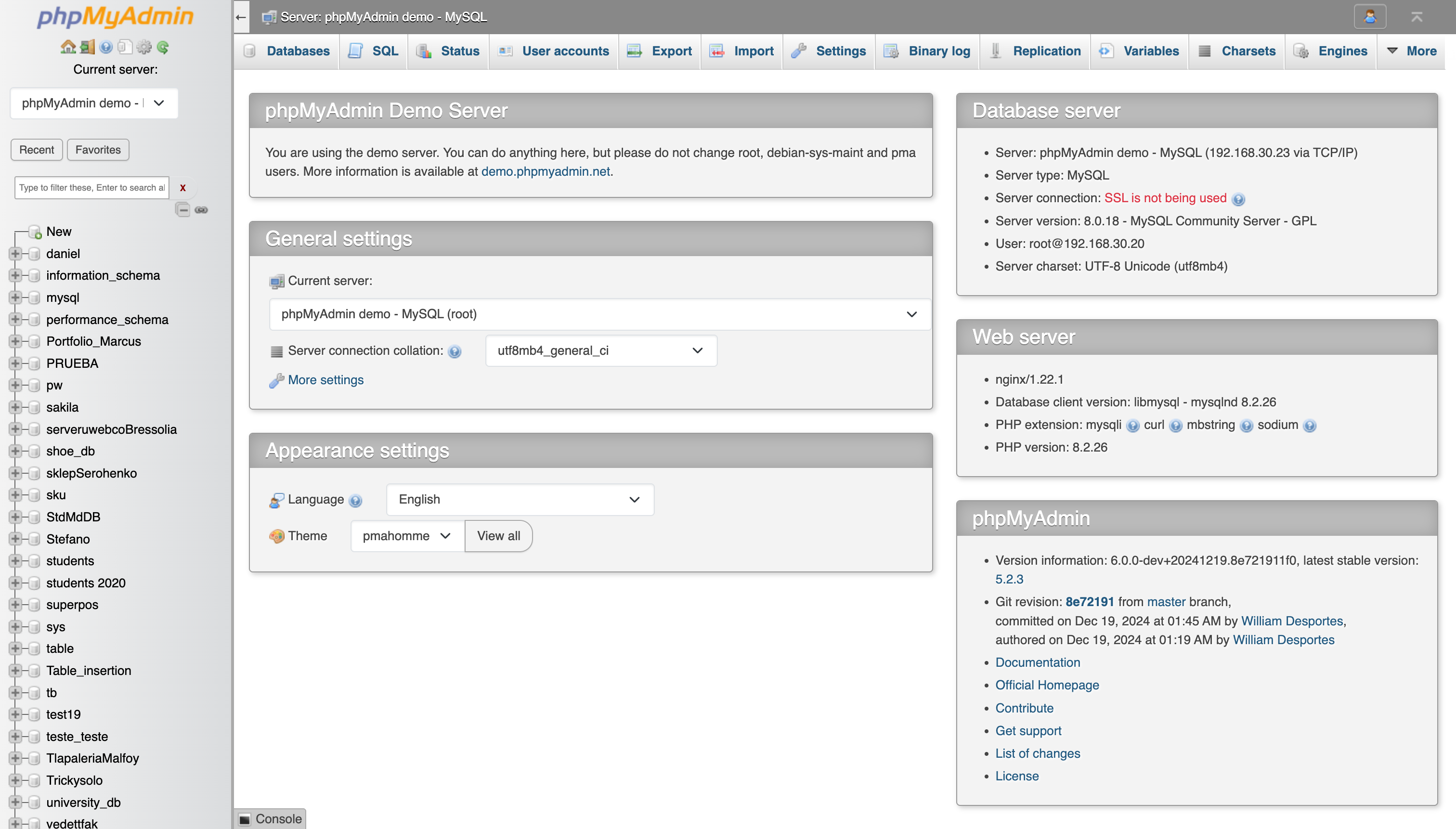Viewport: 1456px width, 829px height.
Task: Open the sidebar Current server dropdown
Action: pos(94,103)
